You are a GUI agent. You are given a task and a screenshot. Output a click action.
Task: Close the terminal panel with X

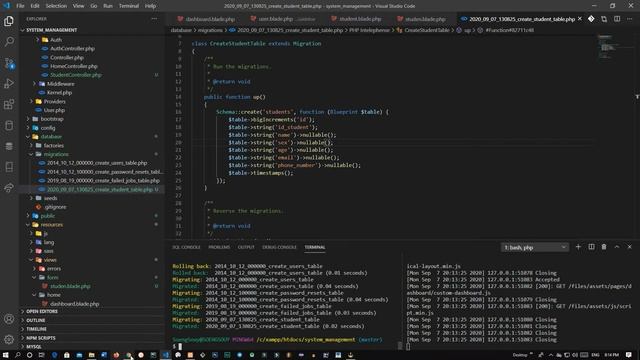(629, 247)
